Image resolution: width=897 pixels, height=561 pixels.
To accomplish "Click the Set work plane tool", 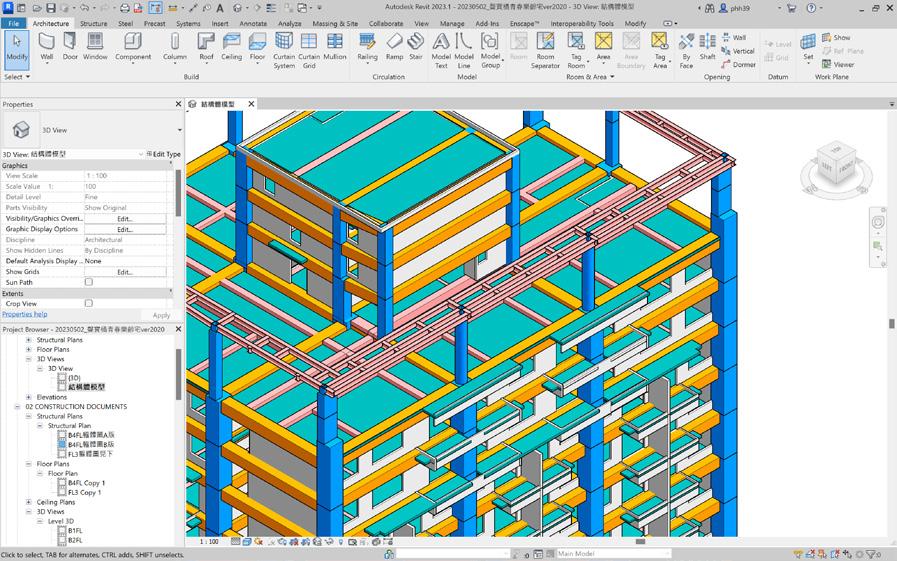I will pyautogui.click(x=808, y=47).
